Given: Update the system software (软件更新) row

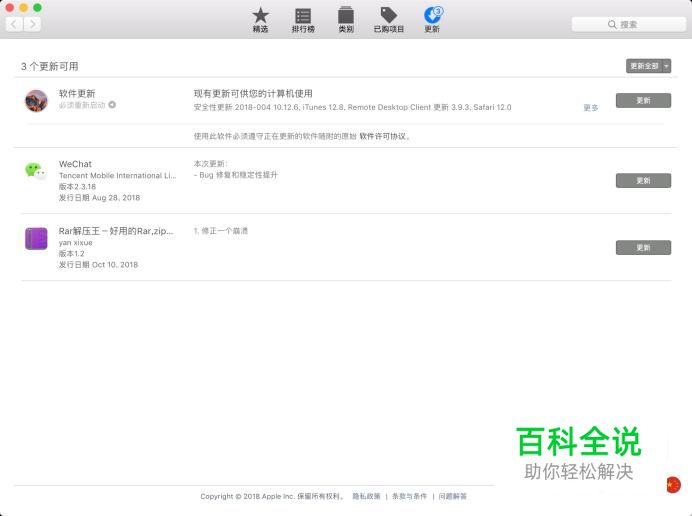Looking at the screenshot, I should pyautogui.click(x=643, y=101).
